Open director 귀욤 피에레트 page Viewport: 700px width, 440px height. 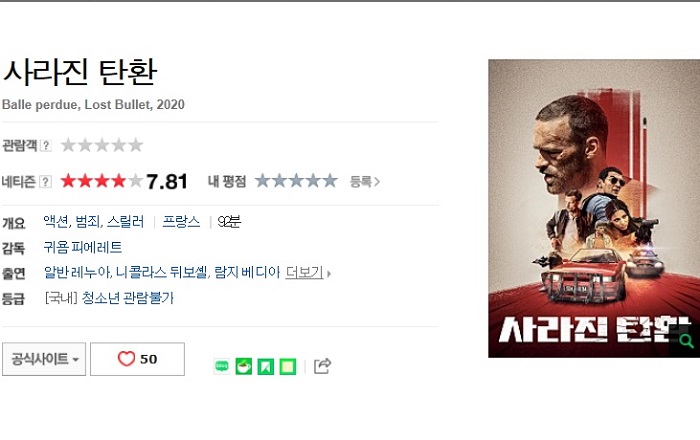point(83,247)
